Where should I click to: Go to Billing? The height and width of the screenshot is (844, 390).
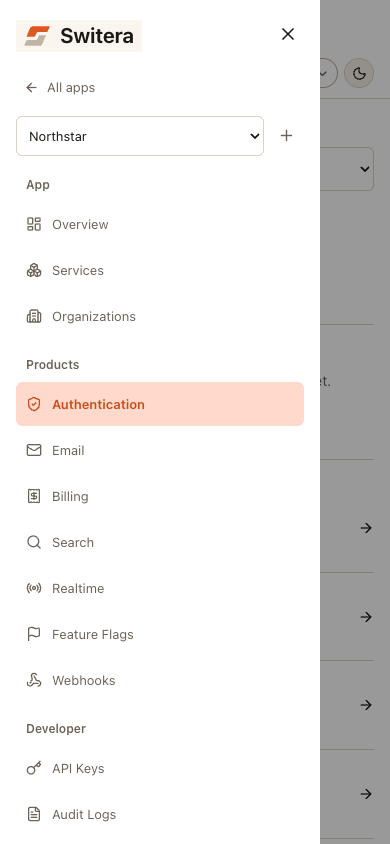pos(160,496)
